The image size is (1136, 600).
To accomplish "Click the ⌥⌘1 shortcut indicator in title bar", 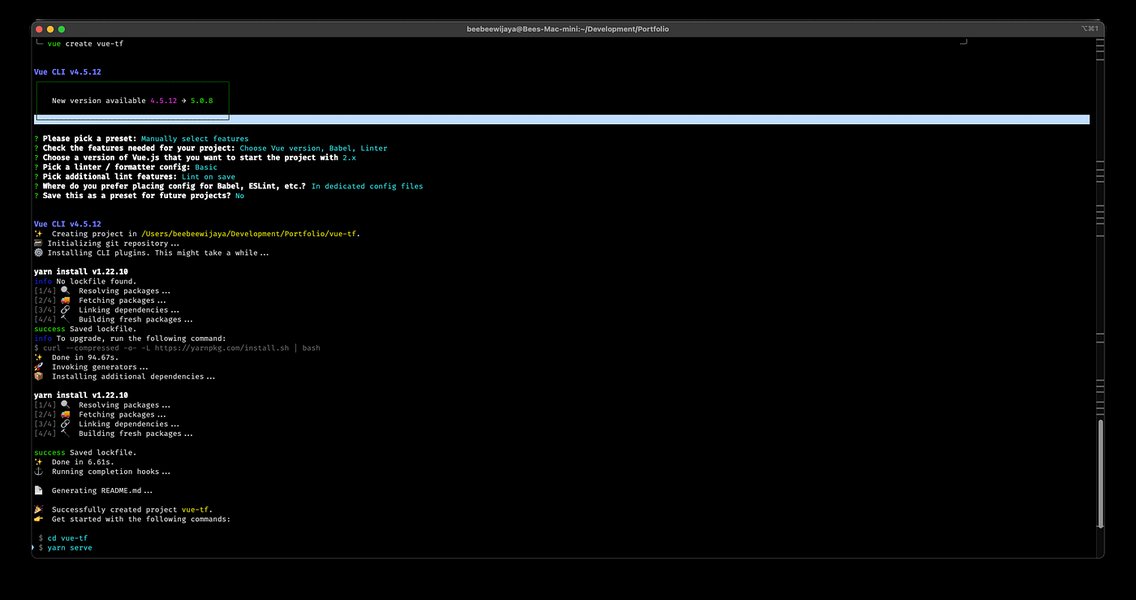I will coord(1089,29).
